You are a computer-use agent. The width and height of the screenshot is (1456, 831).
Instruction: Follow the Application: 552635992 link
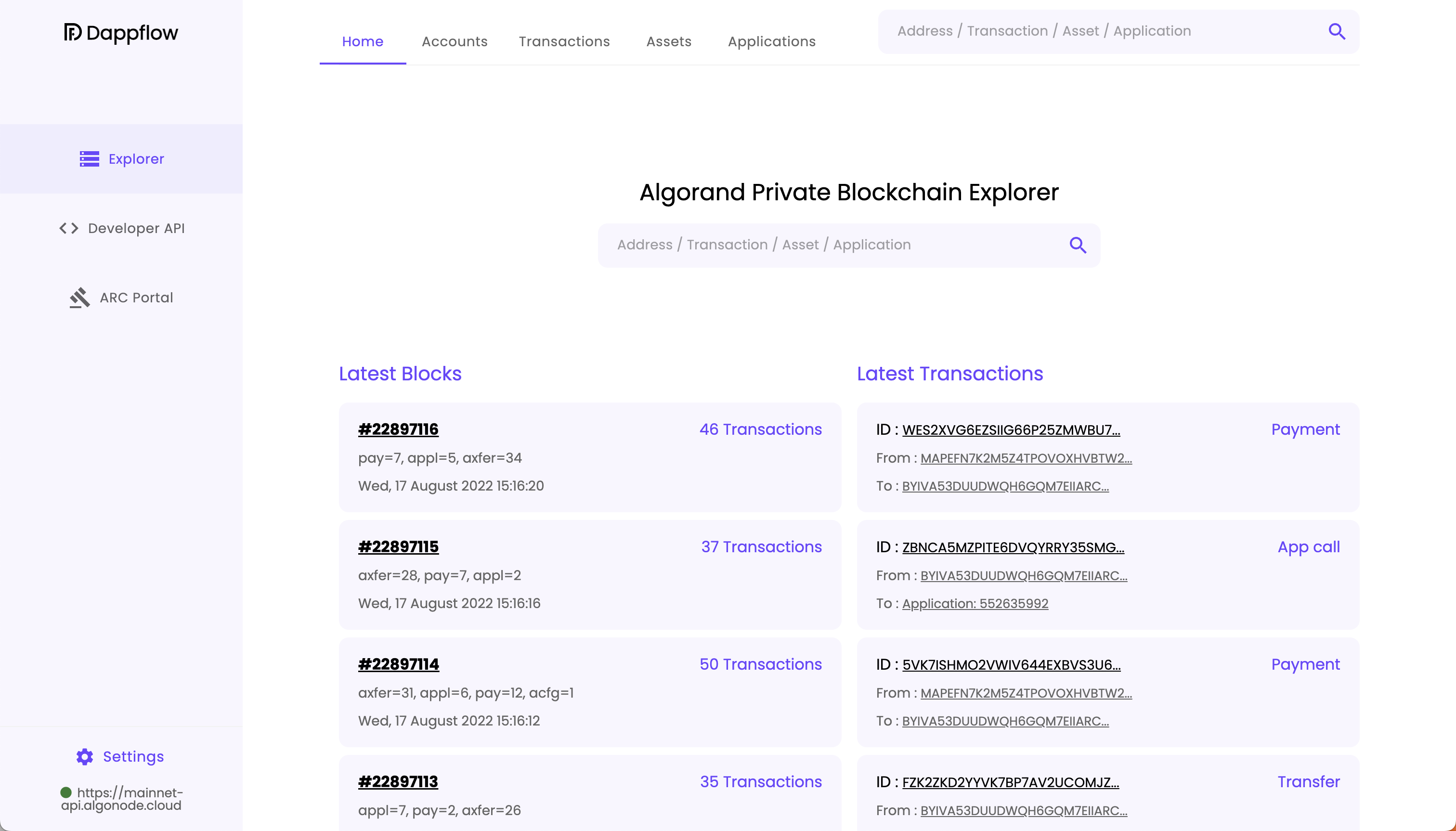975,603
